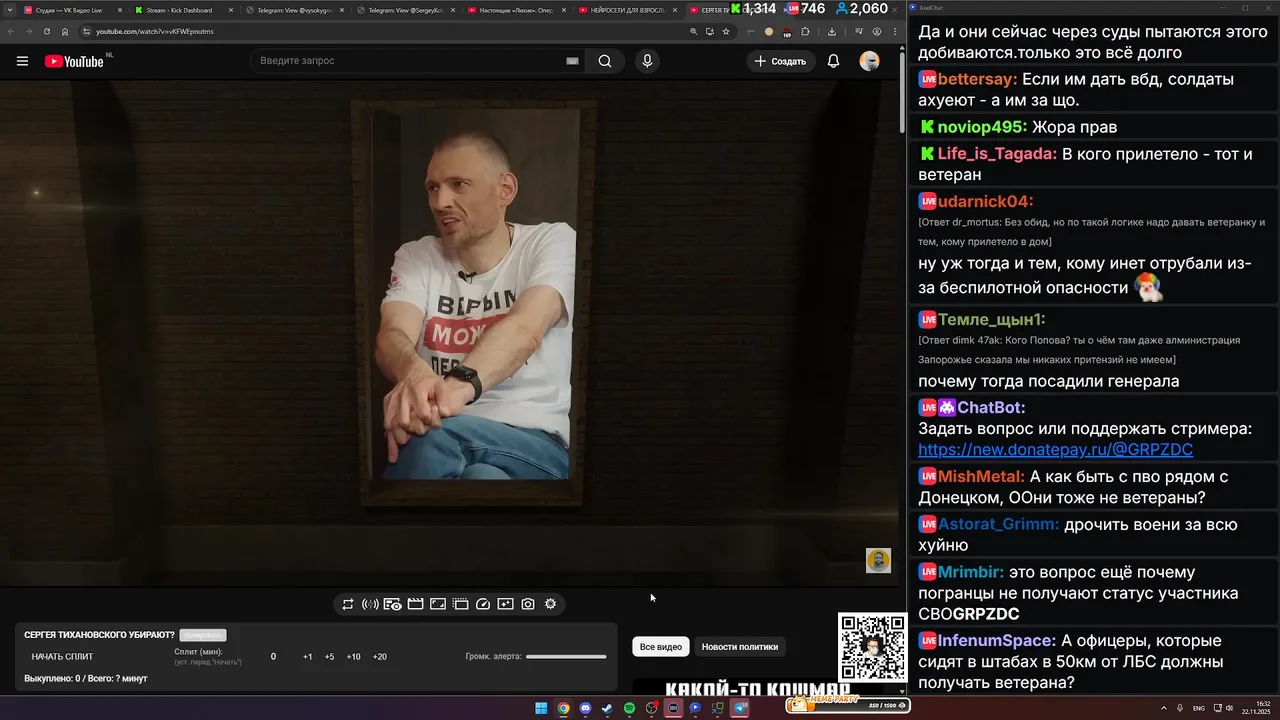The height and width of the screenshot is (720, 1280).
Task: Click the pop-up player icon in toolbar
Action: tap(460, 604)
